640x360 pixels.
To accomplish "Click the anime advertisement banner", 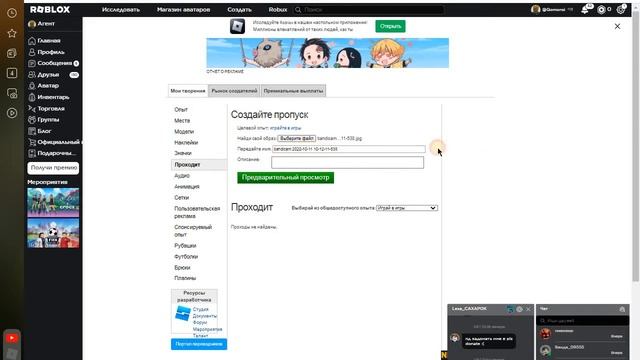I will pos(327,53).
